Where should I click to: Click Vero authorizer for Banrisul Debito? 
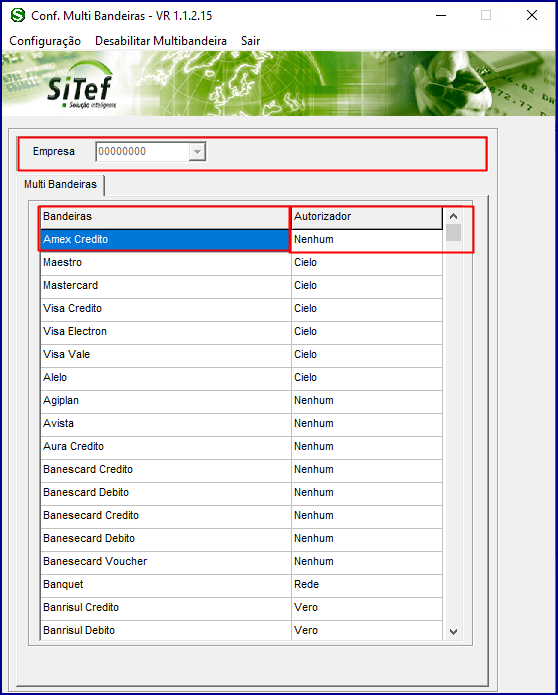(367, 631)
